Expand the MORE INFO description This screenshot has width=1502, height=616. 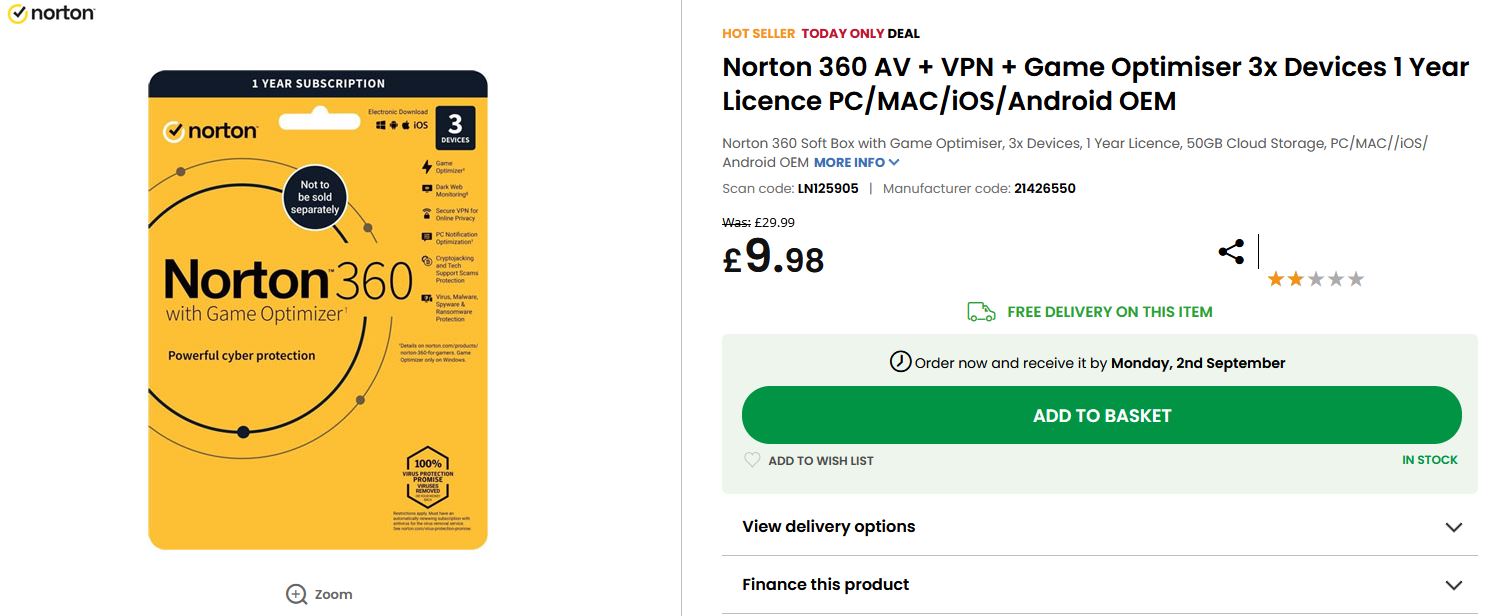856,162
